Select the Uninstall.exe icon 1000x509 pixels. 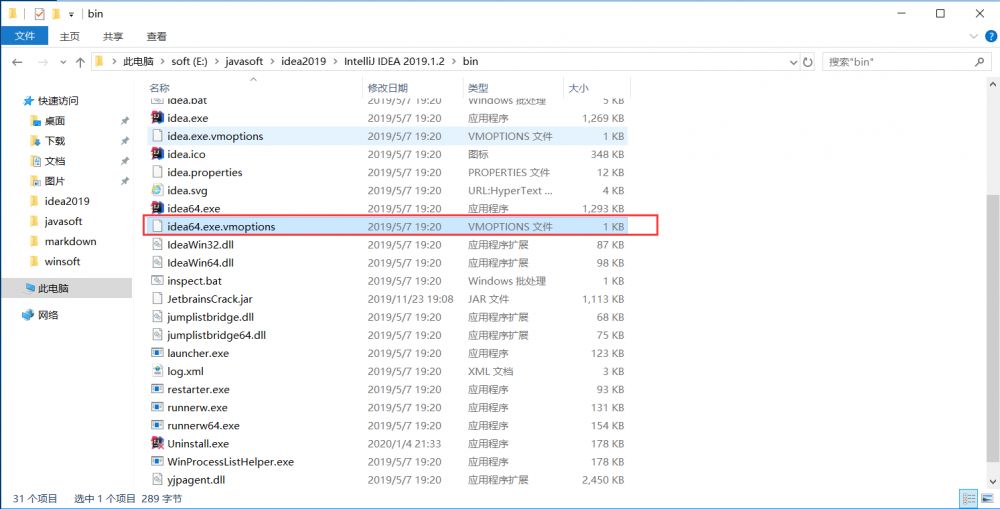coord(157,443)
